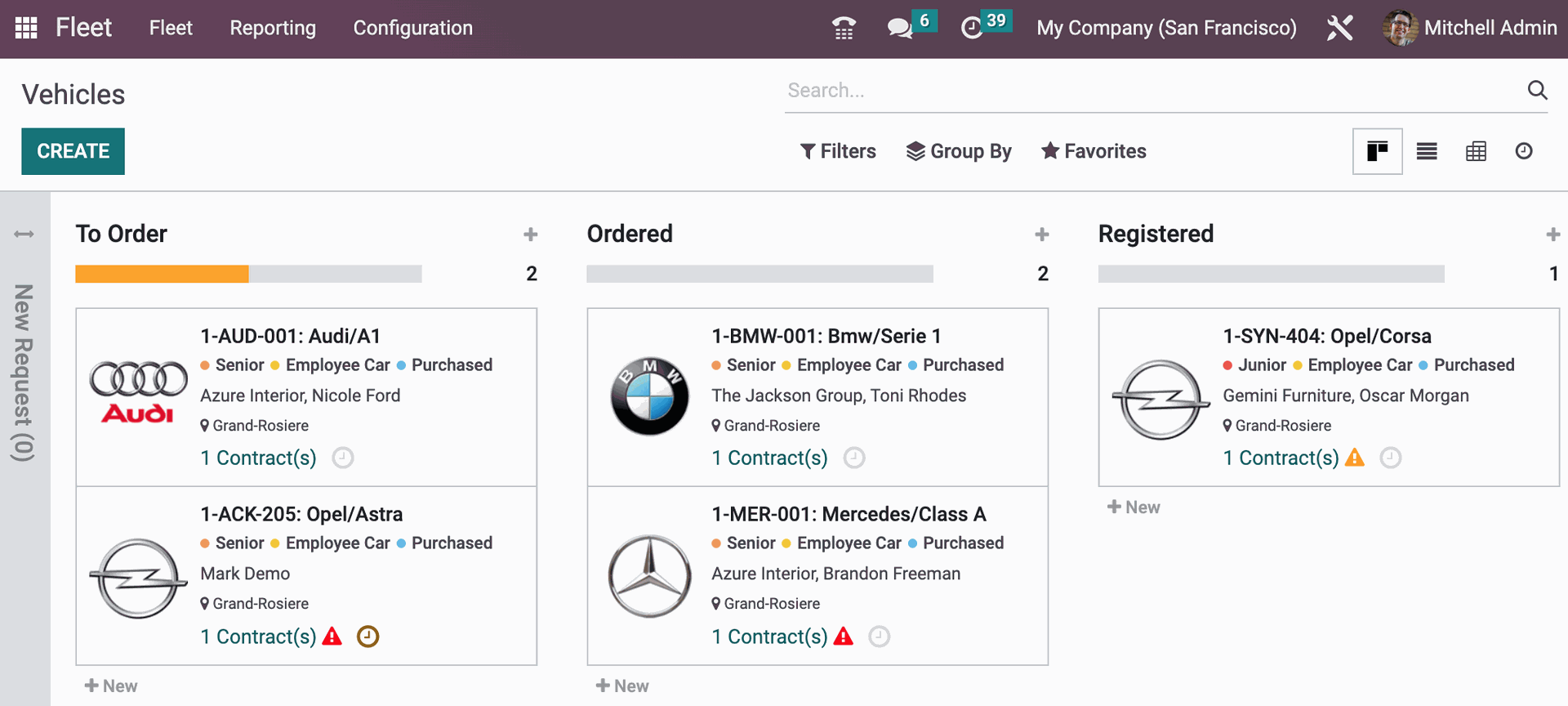
Task: Open the 1 Contract(s) link on the Opel/Astra card
Action: click(258, 637)
